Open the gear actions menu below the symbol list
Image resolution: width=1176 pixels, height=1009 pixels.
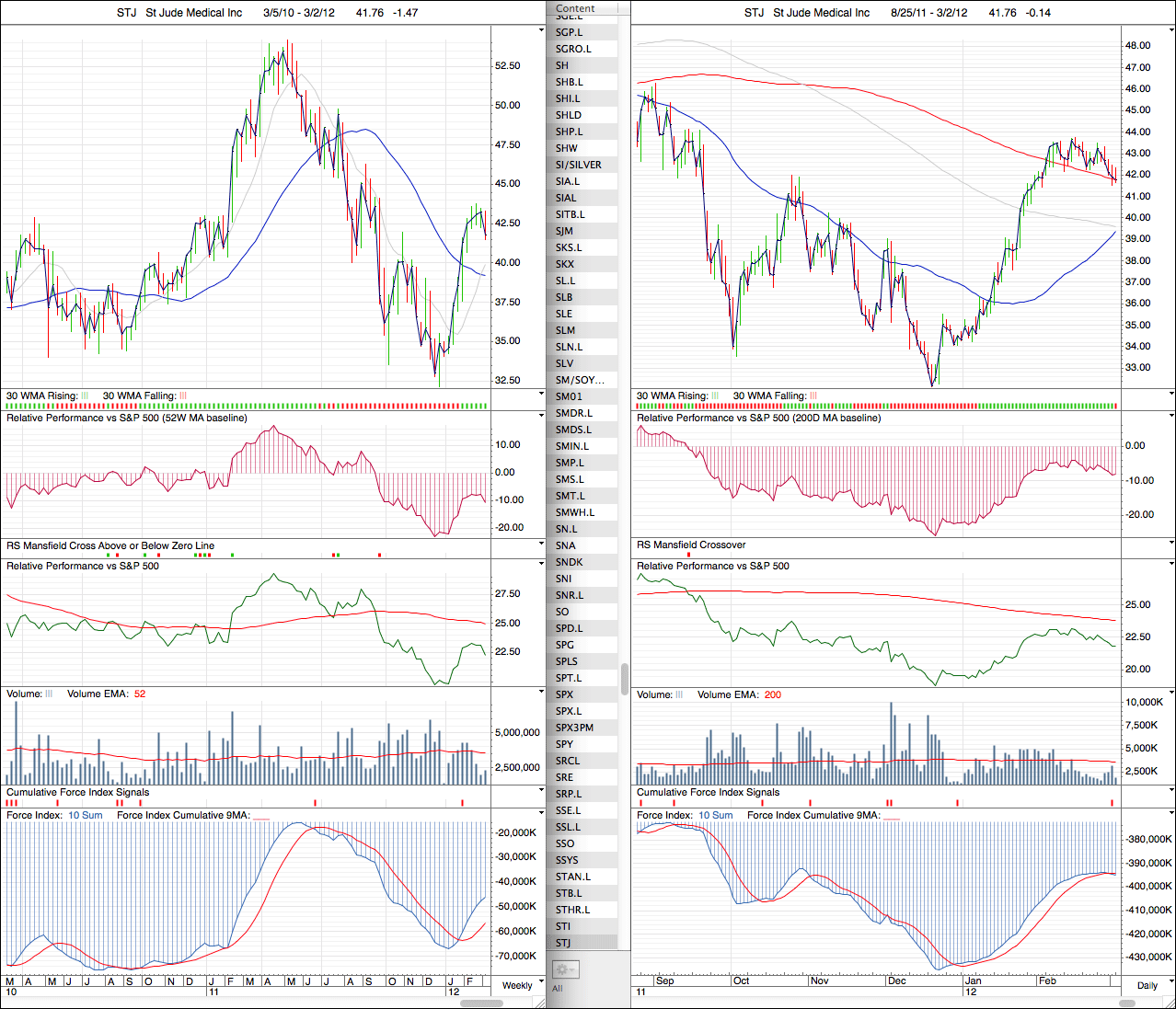[564, 969]
